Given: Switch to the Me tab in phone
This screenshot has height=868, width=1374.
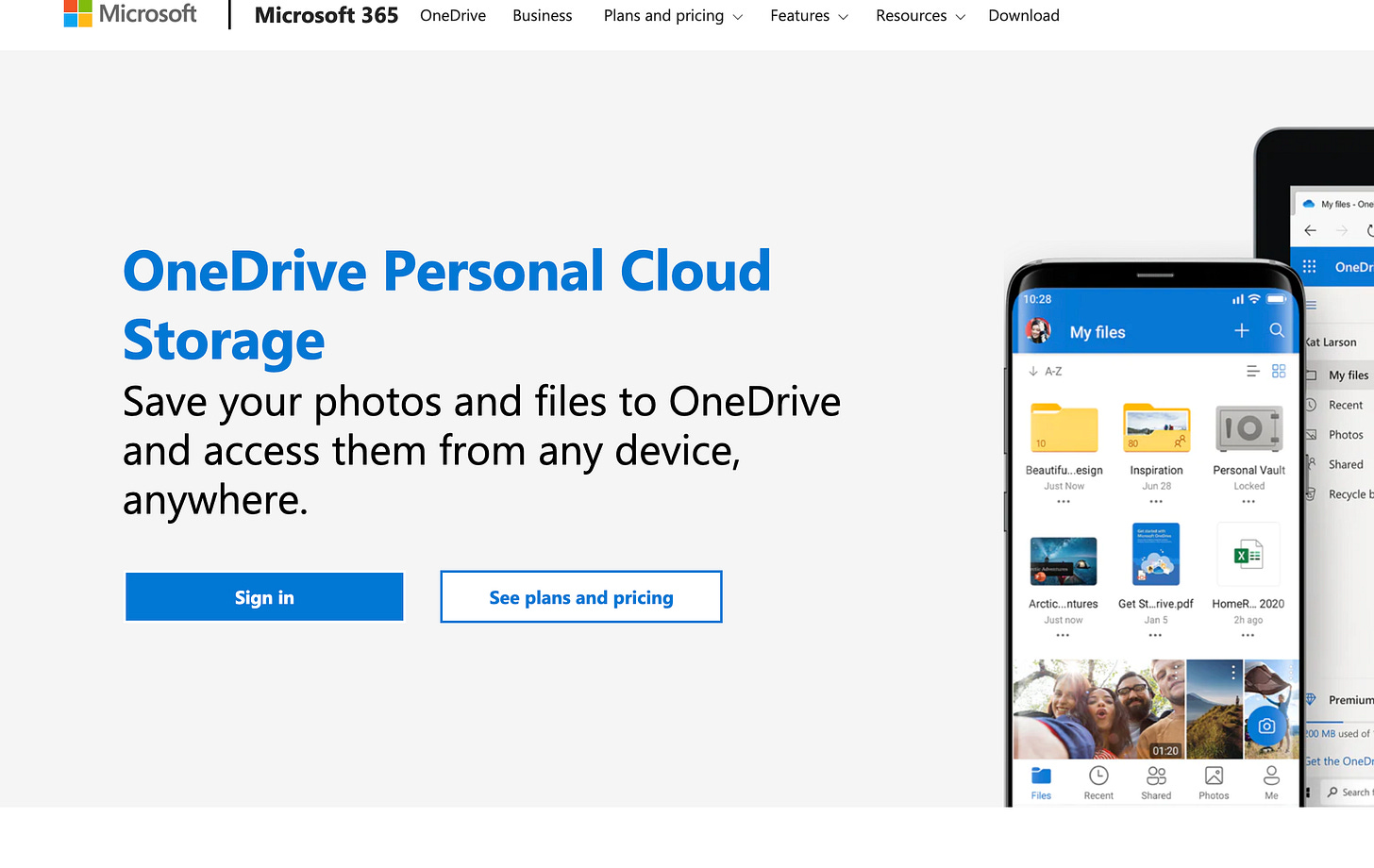Looking at the screenshot, I should pyautogui.click(x=1271, y=783).
